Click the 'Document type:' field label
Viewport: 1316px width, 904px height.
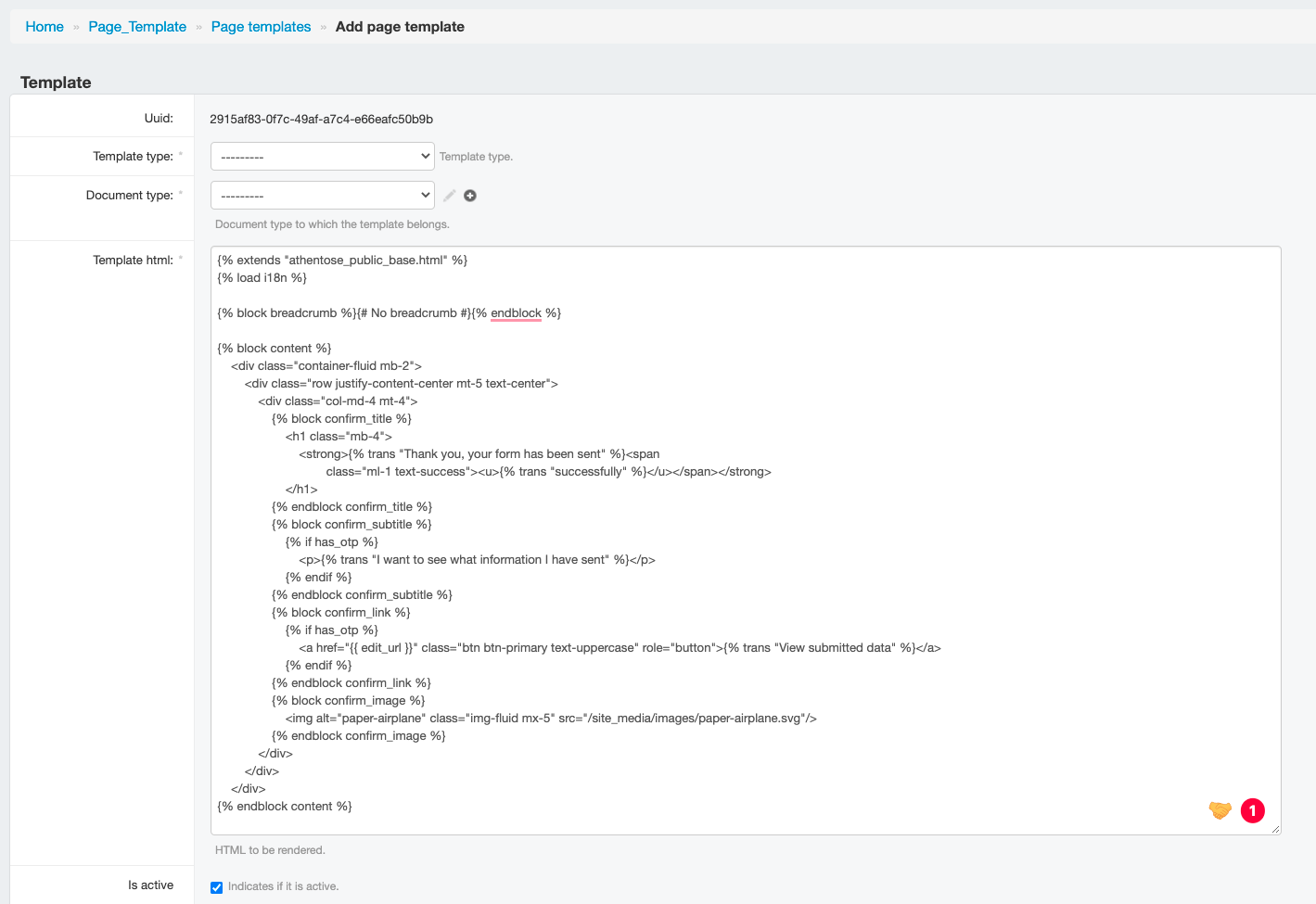click(x=129, y=196)
